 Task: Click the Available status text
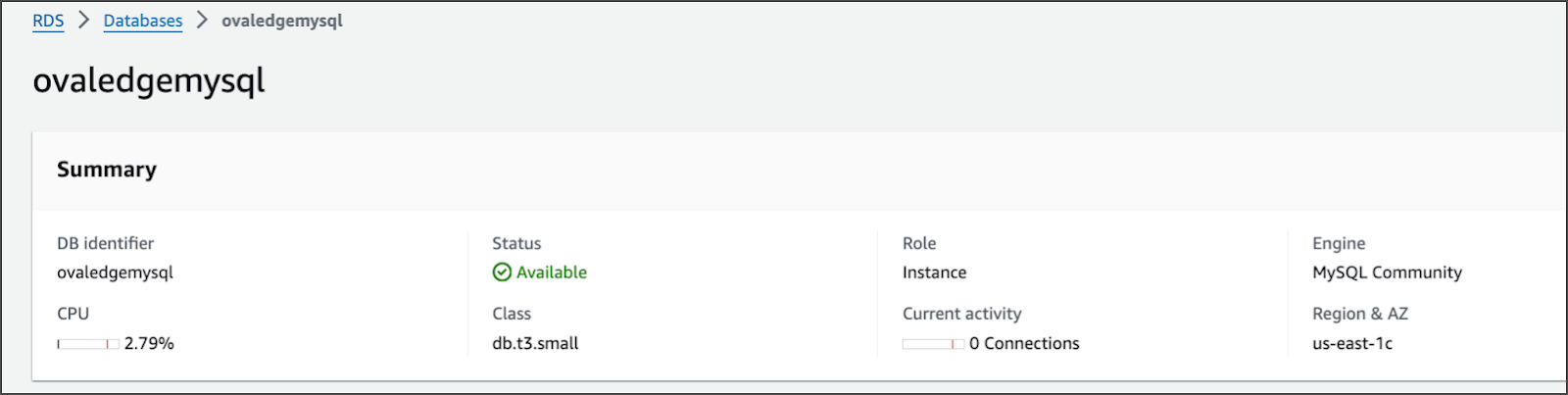click(x=552, y=272)
